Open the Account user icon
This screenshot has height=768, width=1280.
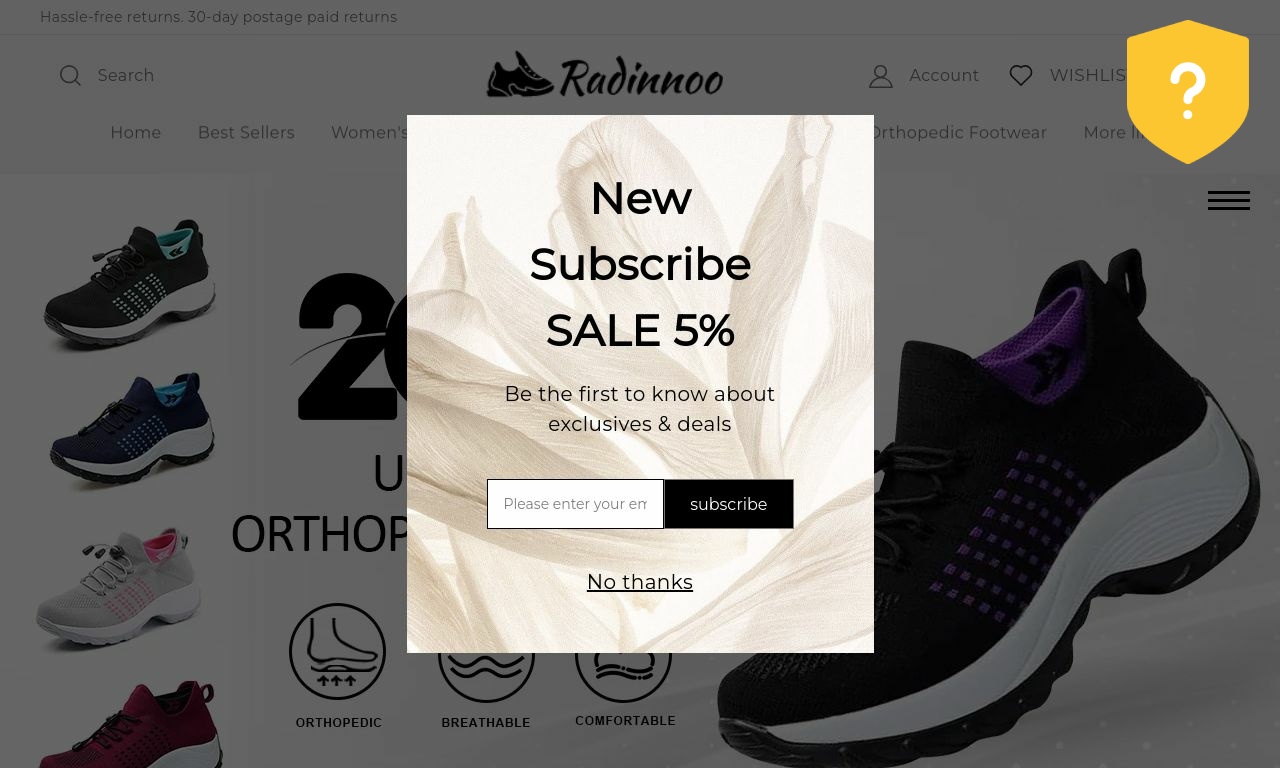coord(881,76)
